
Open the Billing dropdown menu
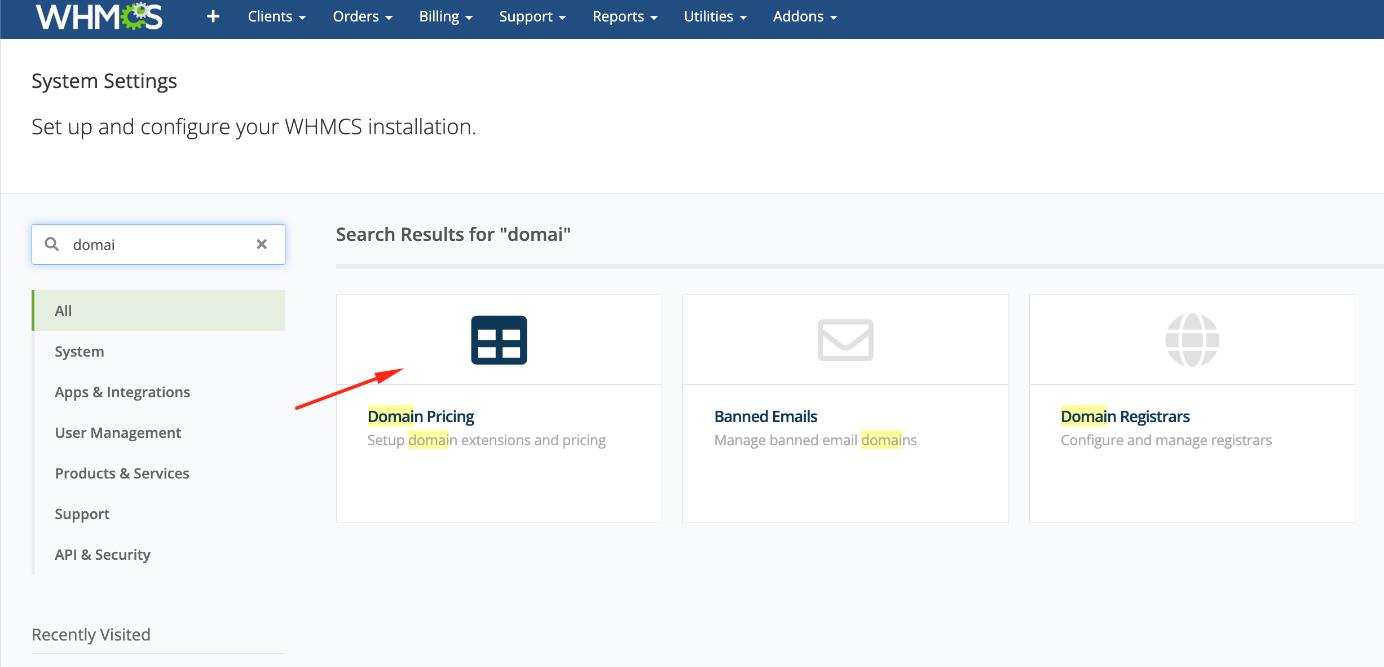tap(446, 17)
